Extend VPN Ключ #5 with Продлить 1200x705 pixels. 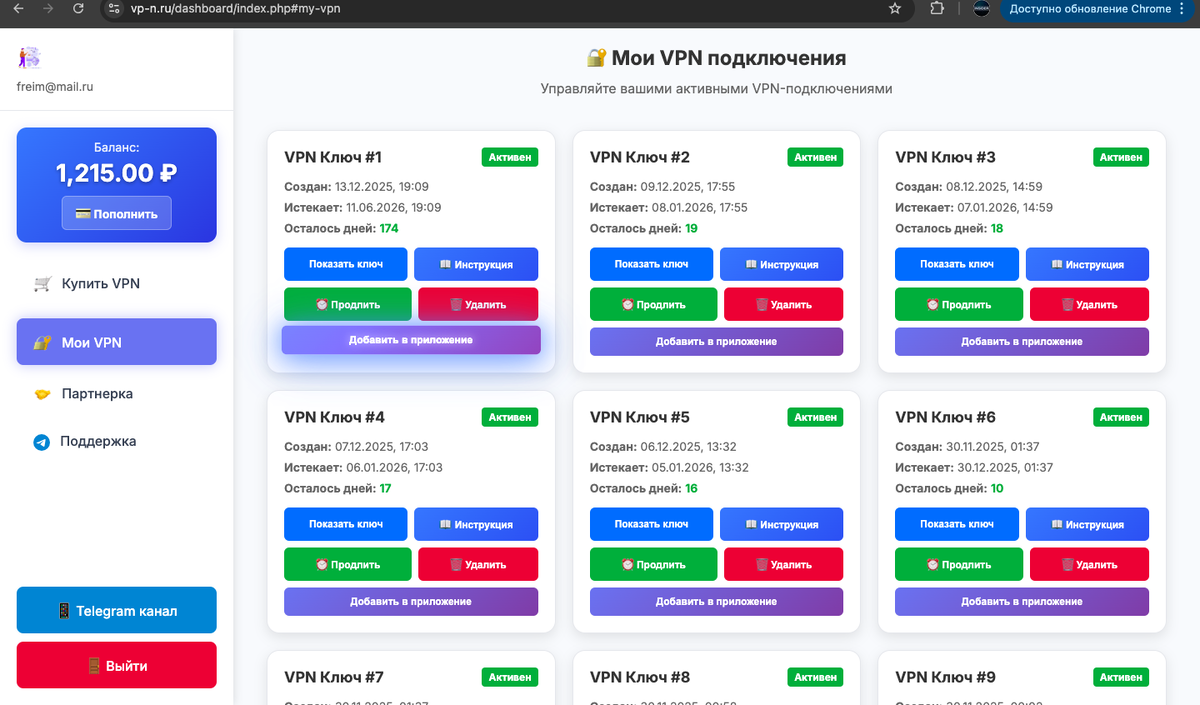[654, 564]
